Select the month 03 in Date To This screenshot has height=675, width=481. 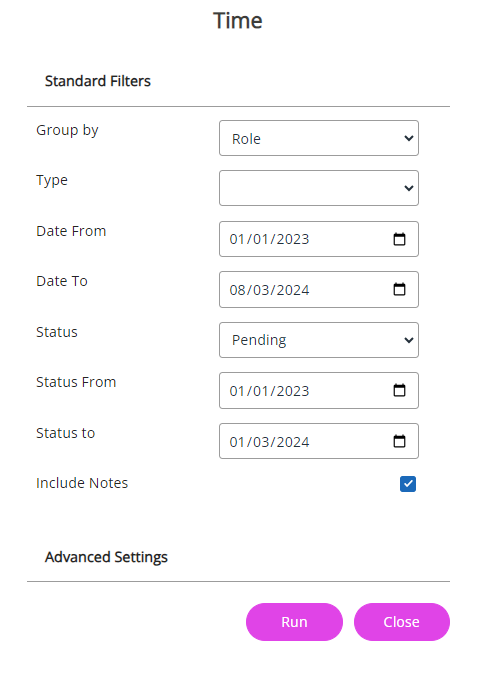tap(261, 290)
